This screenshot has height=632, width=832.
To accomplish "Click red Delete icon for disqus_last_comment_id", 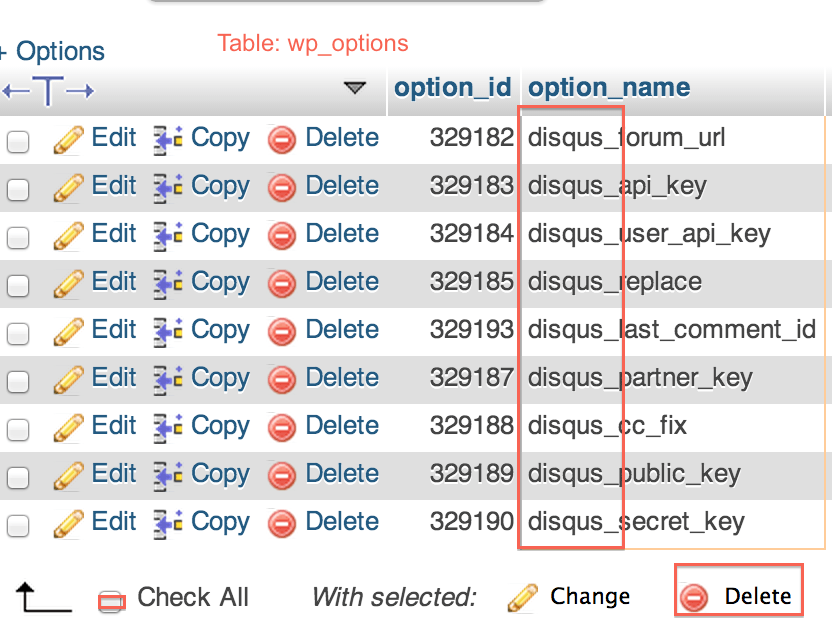I will click(281, 332).
